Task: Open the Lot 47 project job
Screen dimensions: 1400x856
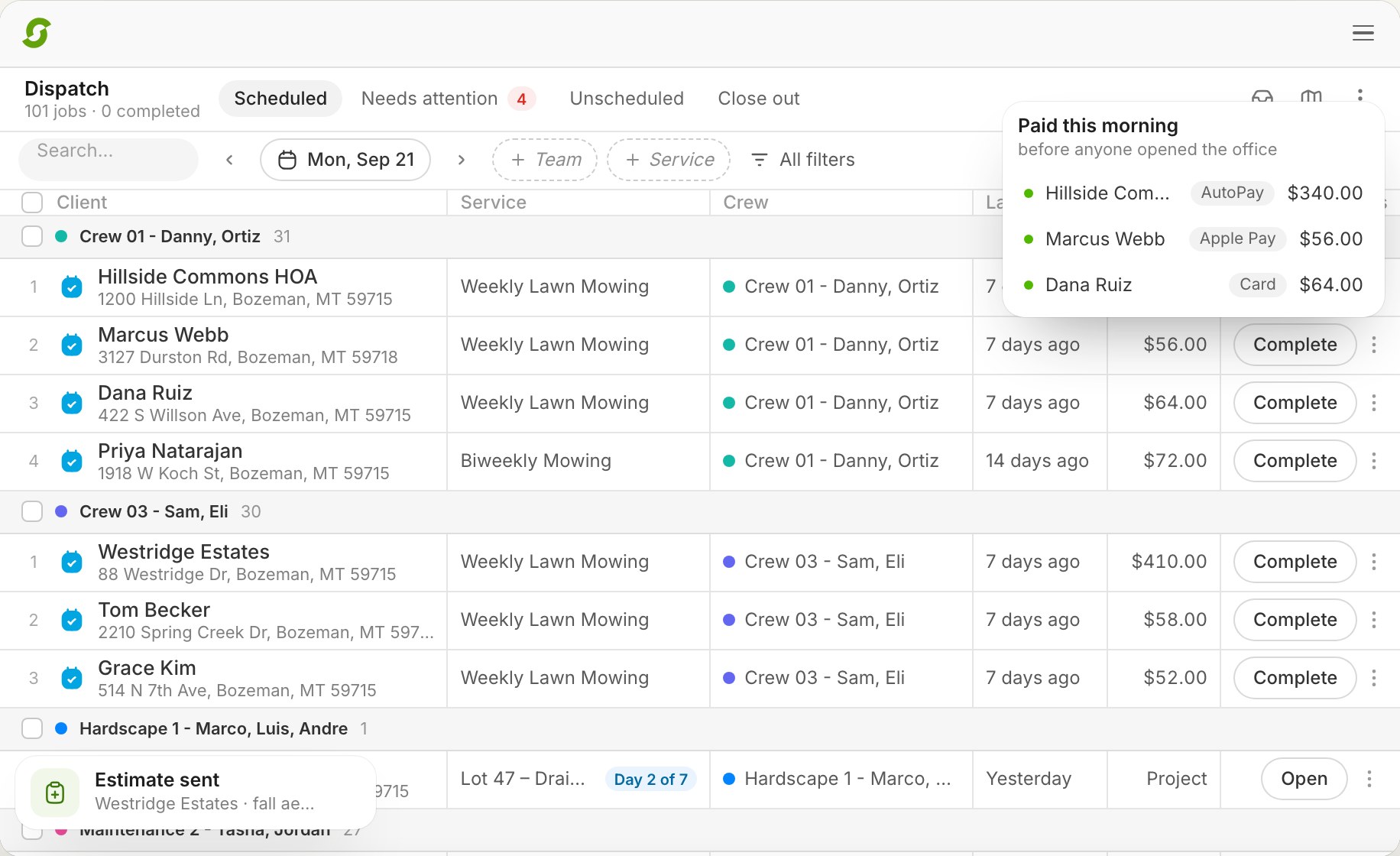Action: pos(1304,779)
